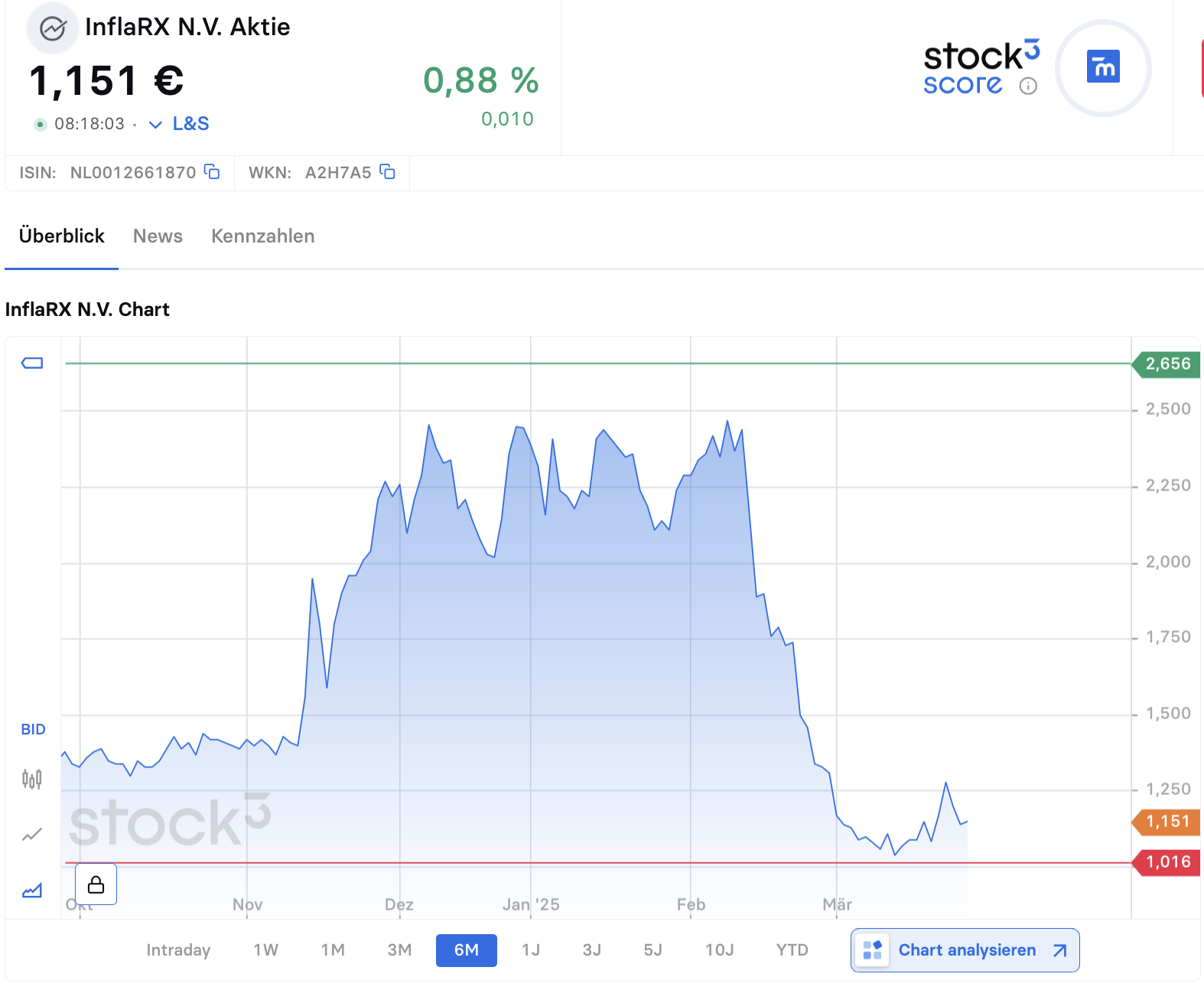The image size is (1204, 990).
Task: Click the green 2,656 high marker
Action: pos(1167,364)
